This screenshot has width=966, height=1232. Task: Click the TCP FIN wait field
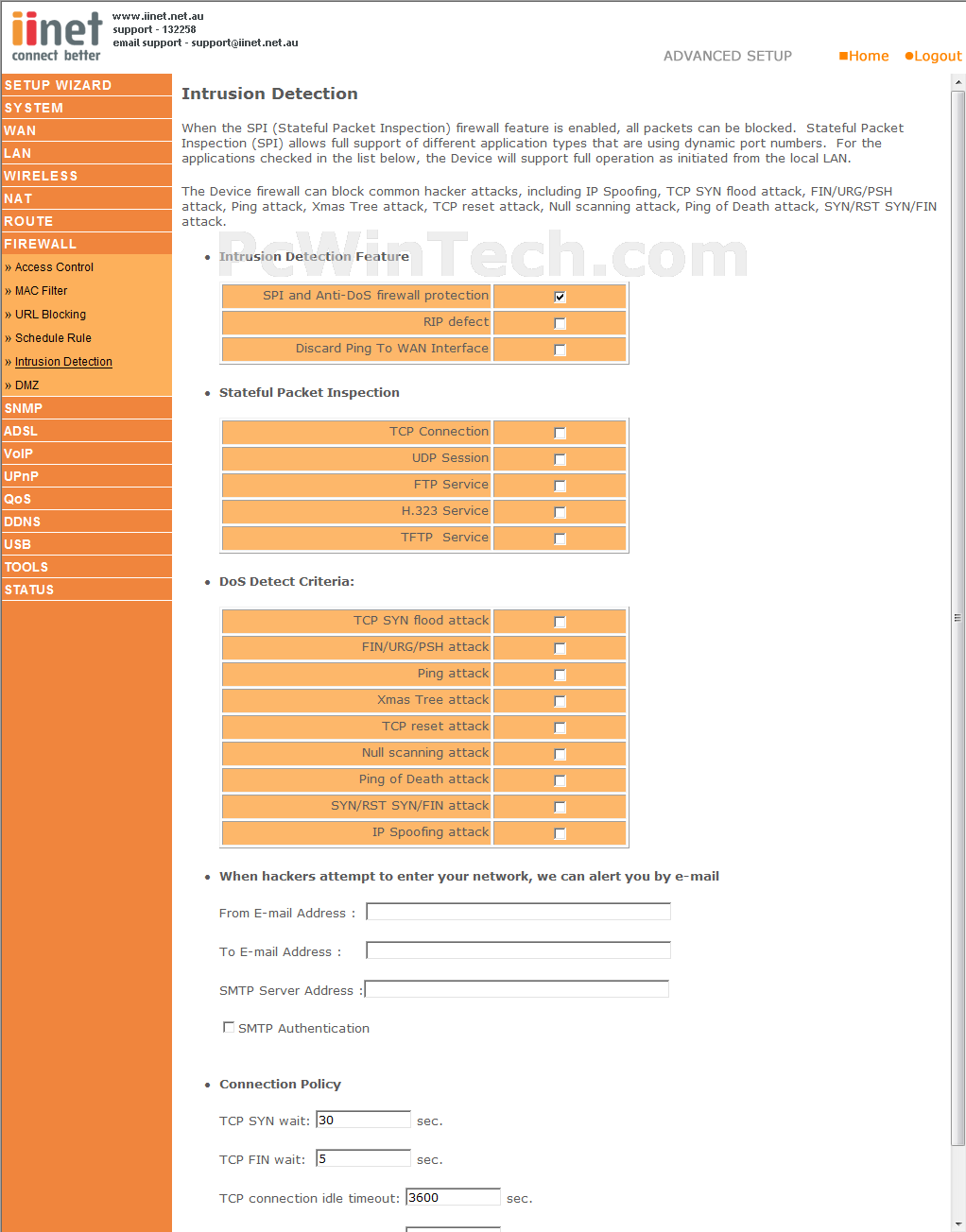363,1158
